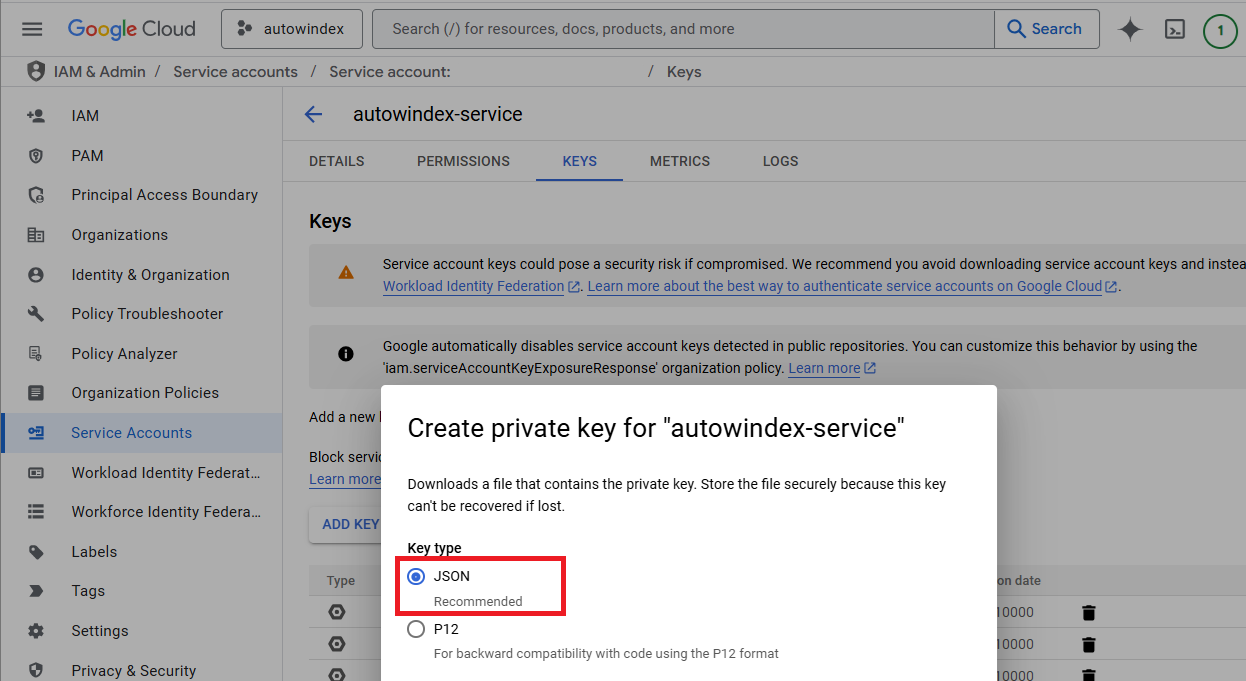Open notifications badge showing 1
This screenshot has width=1246, height=681.
point(1220,30)
